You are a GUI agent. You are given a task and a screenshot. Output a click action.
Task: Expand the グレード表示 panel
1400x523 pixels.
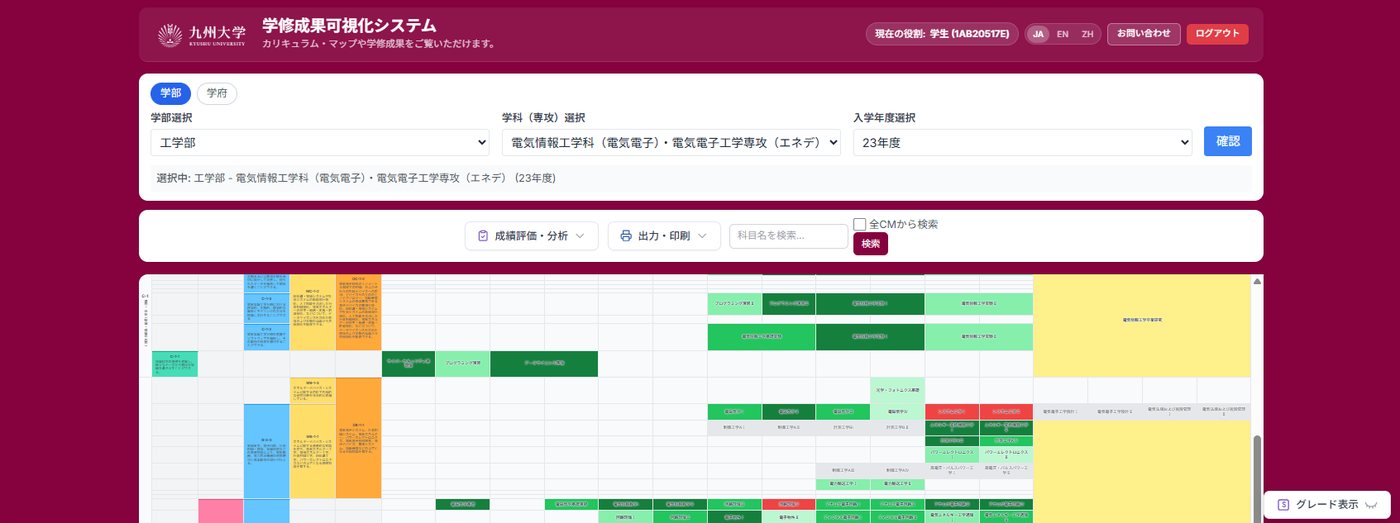(x=1327, y=504)
